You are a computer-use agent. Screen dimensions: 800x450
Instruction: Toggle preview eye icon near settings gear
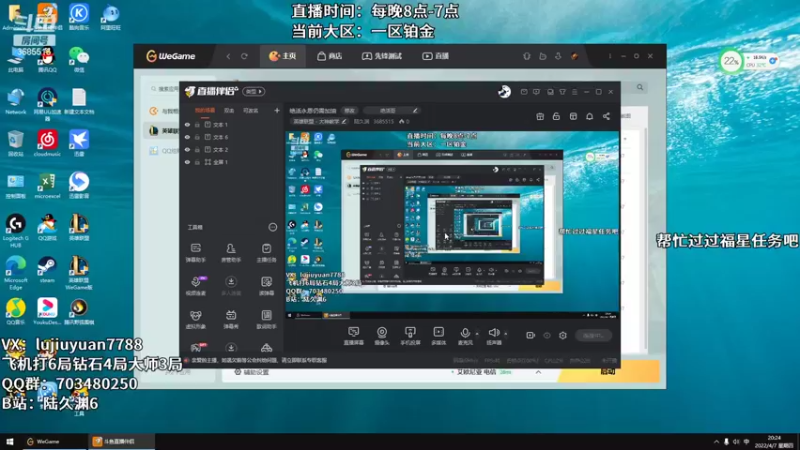coord(547,335)
